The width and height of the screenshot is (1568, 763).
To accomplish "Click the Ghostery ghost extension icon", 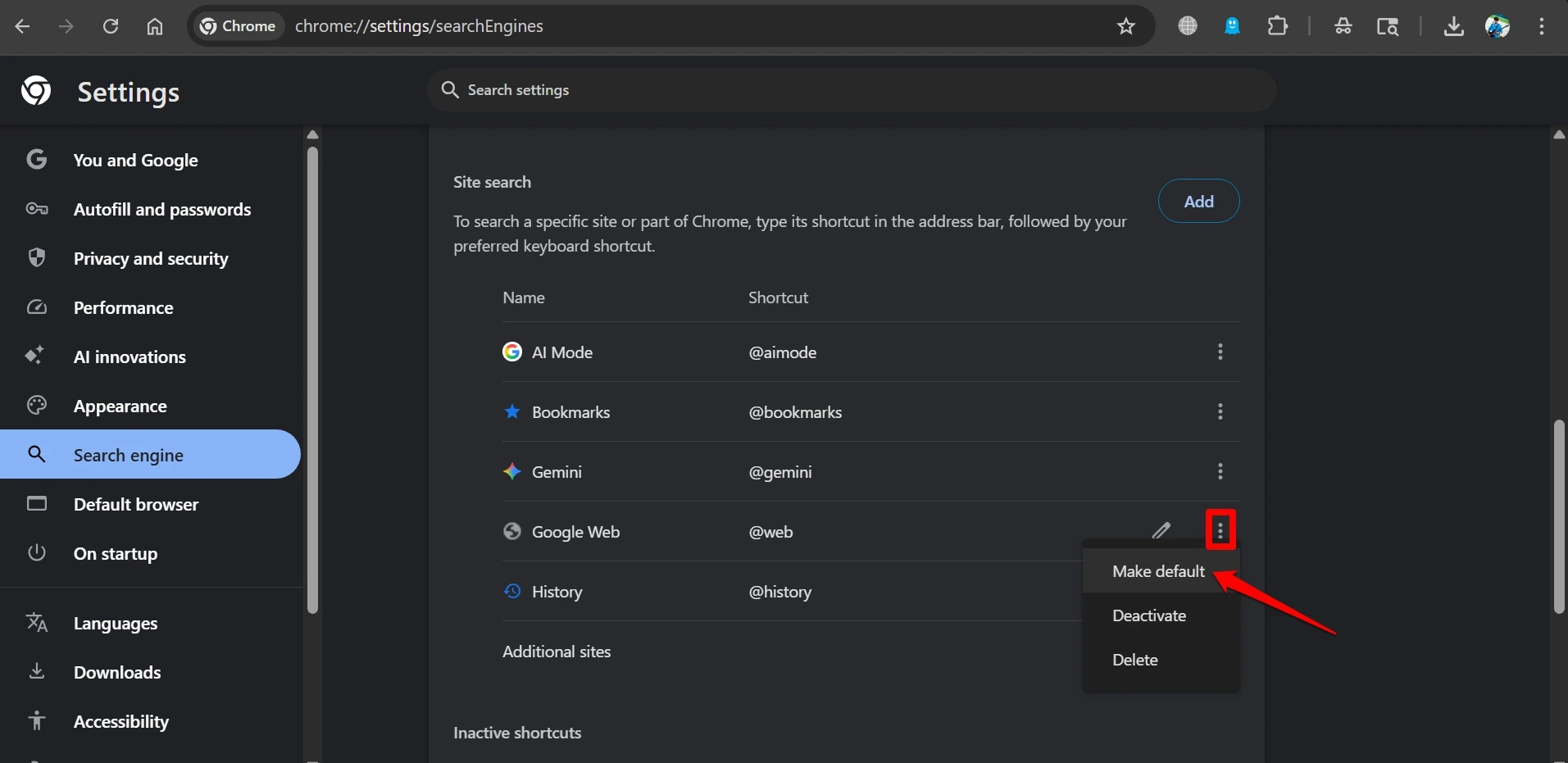I will pyautogui.click(x=1232, y=26).
